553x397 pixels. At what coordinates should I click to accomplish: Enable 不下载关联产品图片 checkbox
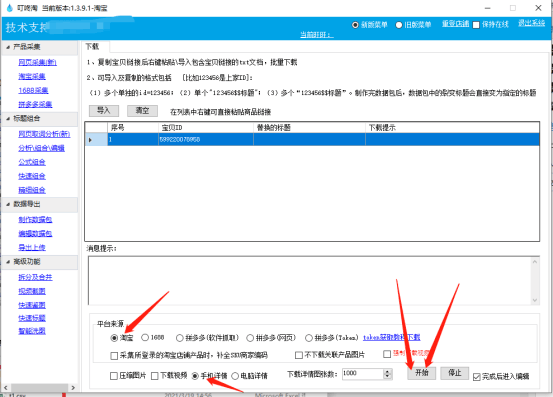[299, 355]
